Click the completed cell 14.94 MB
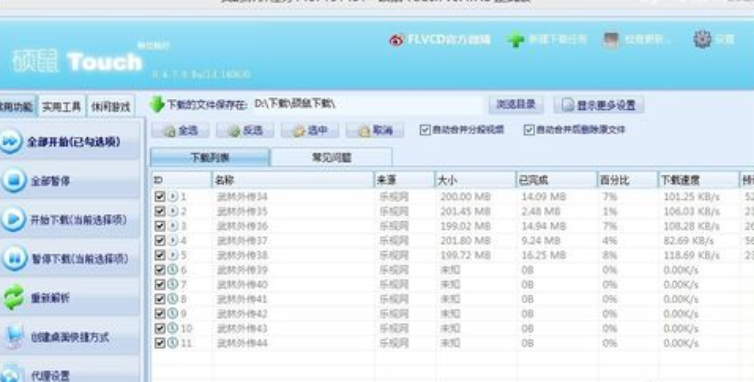The height and width of the screenshot is (382, 754). point(544,226)
